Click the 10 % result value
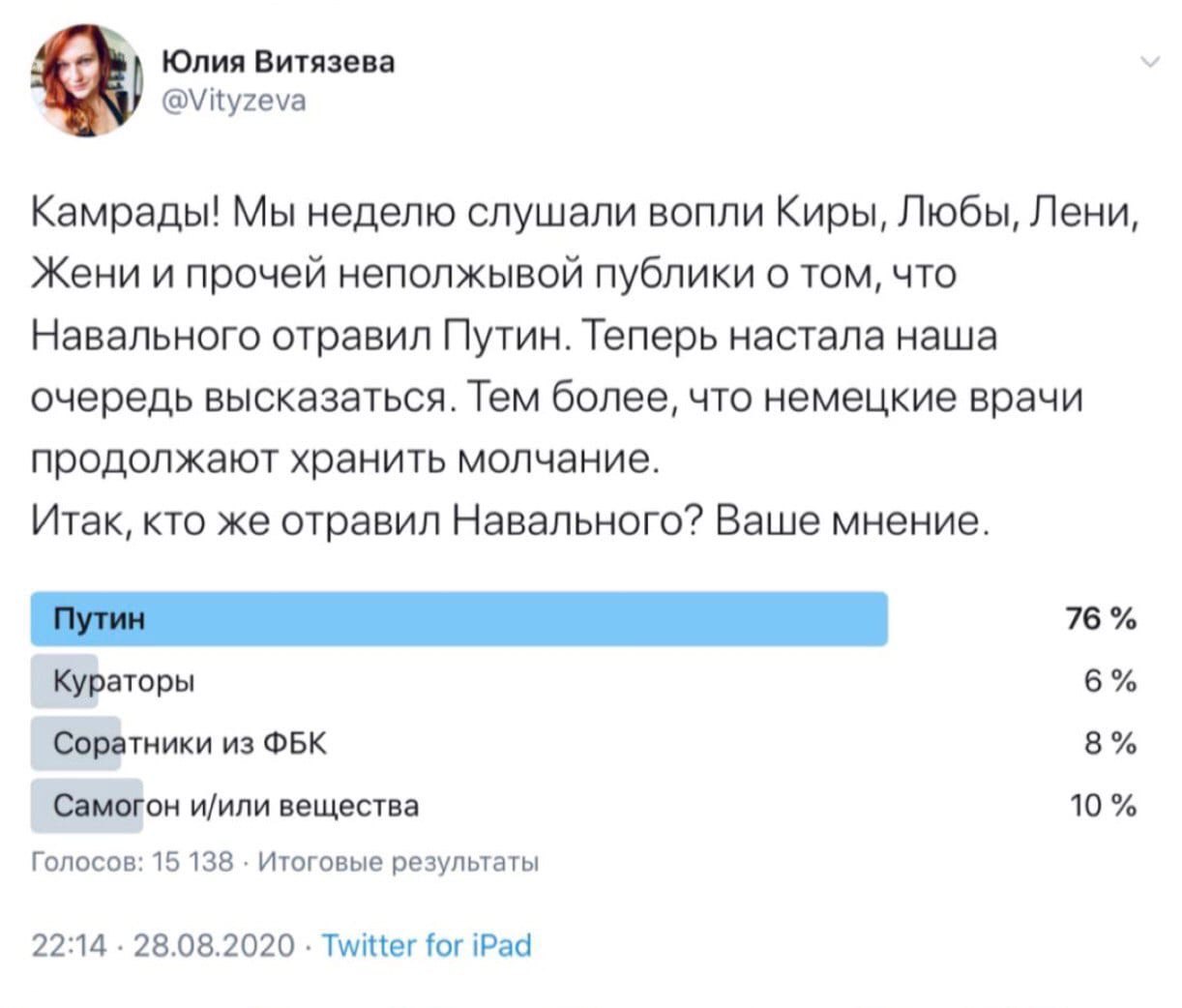The height and width of the screenshot is (1008, 1182). (x=1103, y=806)
